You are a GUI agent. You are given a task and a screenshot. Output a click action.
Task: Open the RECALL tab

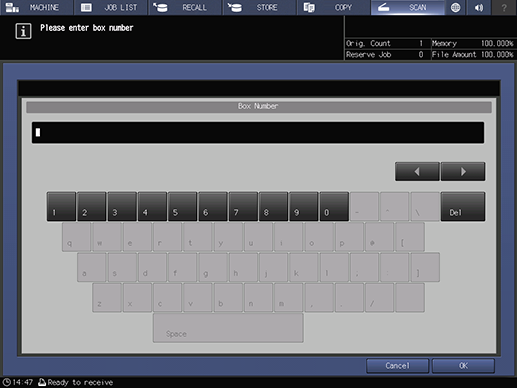(185, 7)
